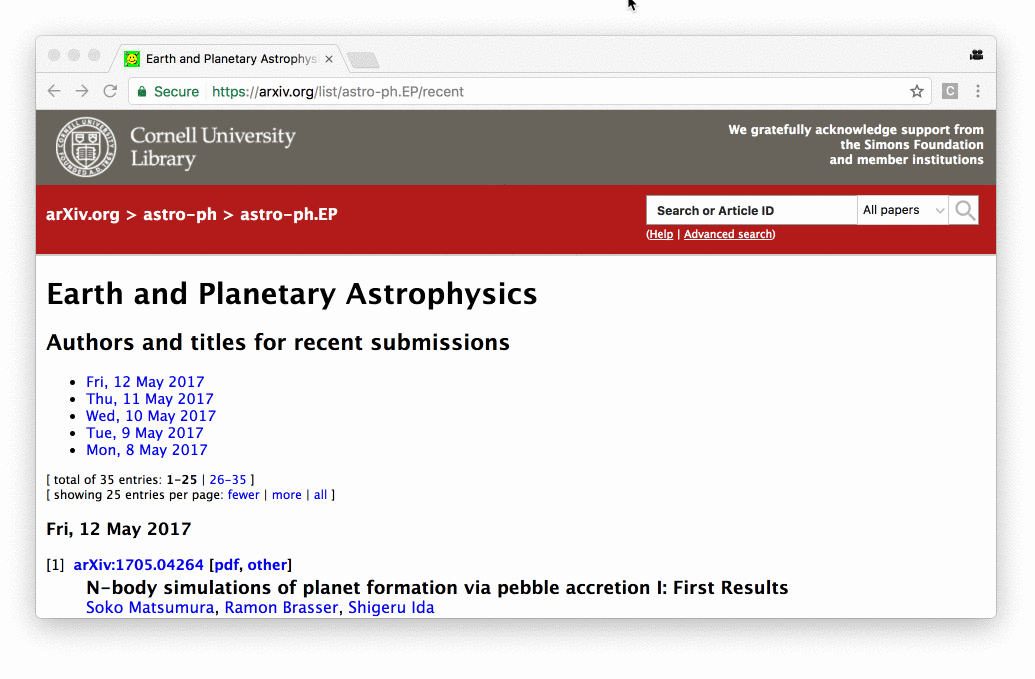This screenshot has height=679, width=1035.
Task: Open the Simons Foundation acknowledgement link
Action: coord(855,145)
